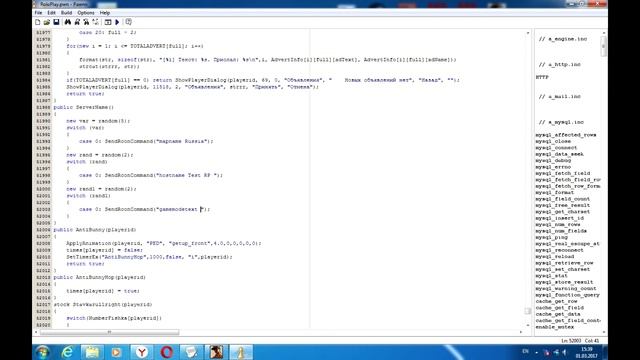This screenshot has width=640, height=360.
Task: Click the 'public AntiBunny(playerid)' code line
Action: pyautogui.click(x=95, y=230)
